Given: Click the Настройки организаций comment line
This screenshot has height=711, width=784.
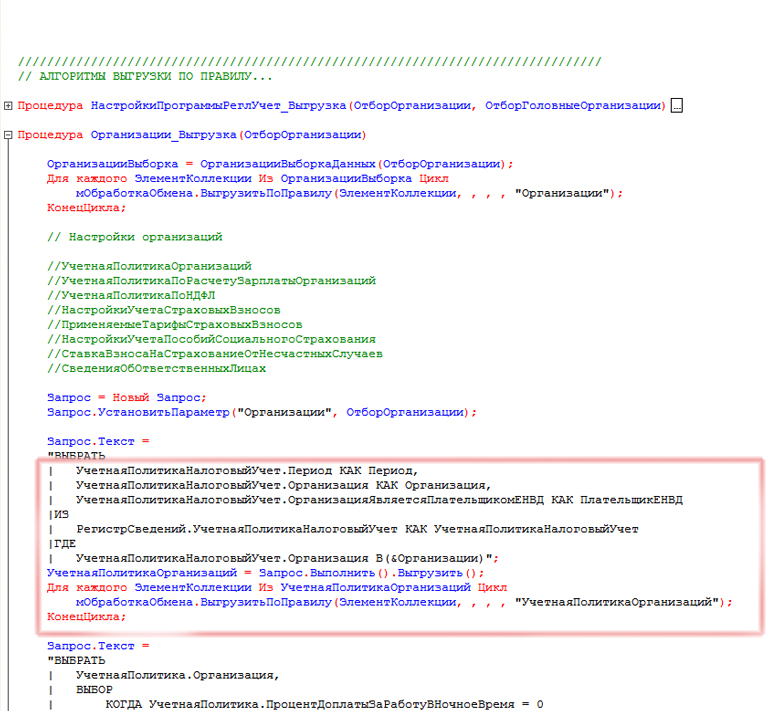Looking at the screenshot, I should tap(135, 237).
